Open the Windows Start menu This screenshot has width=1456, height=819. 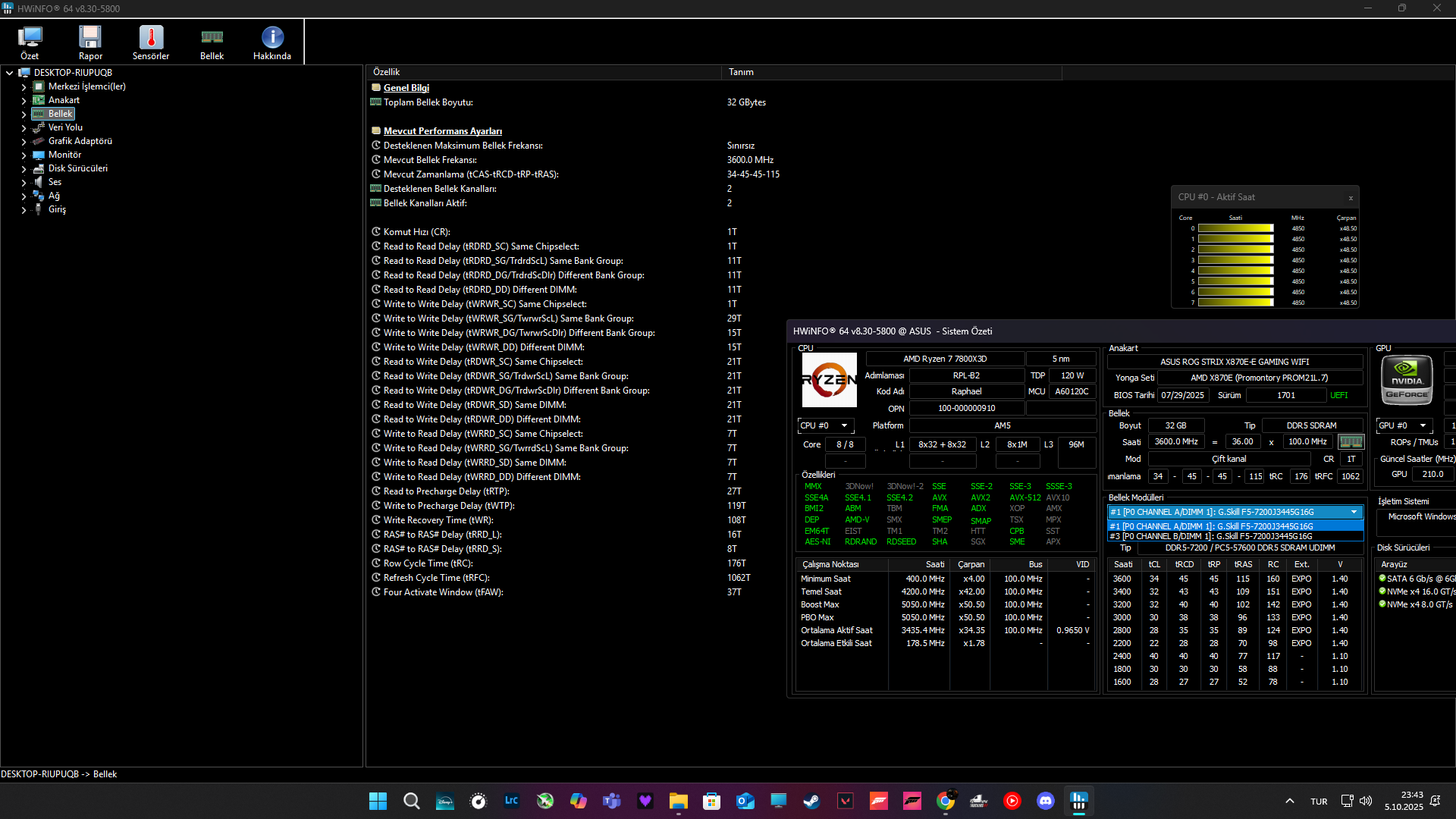[x=378, y=801]
